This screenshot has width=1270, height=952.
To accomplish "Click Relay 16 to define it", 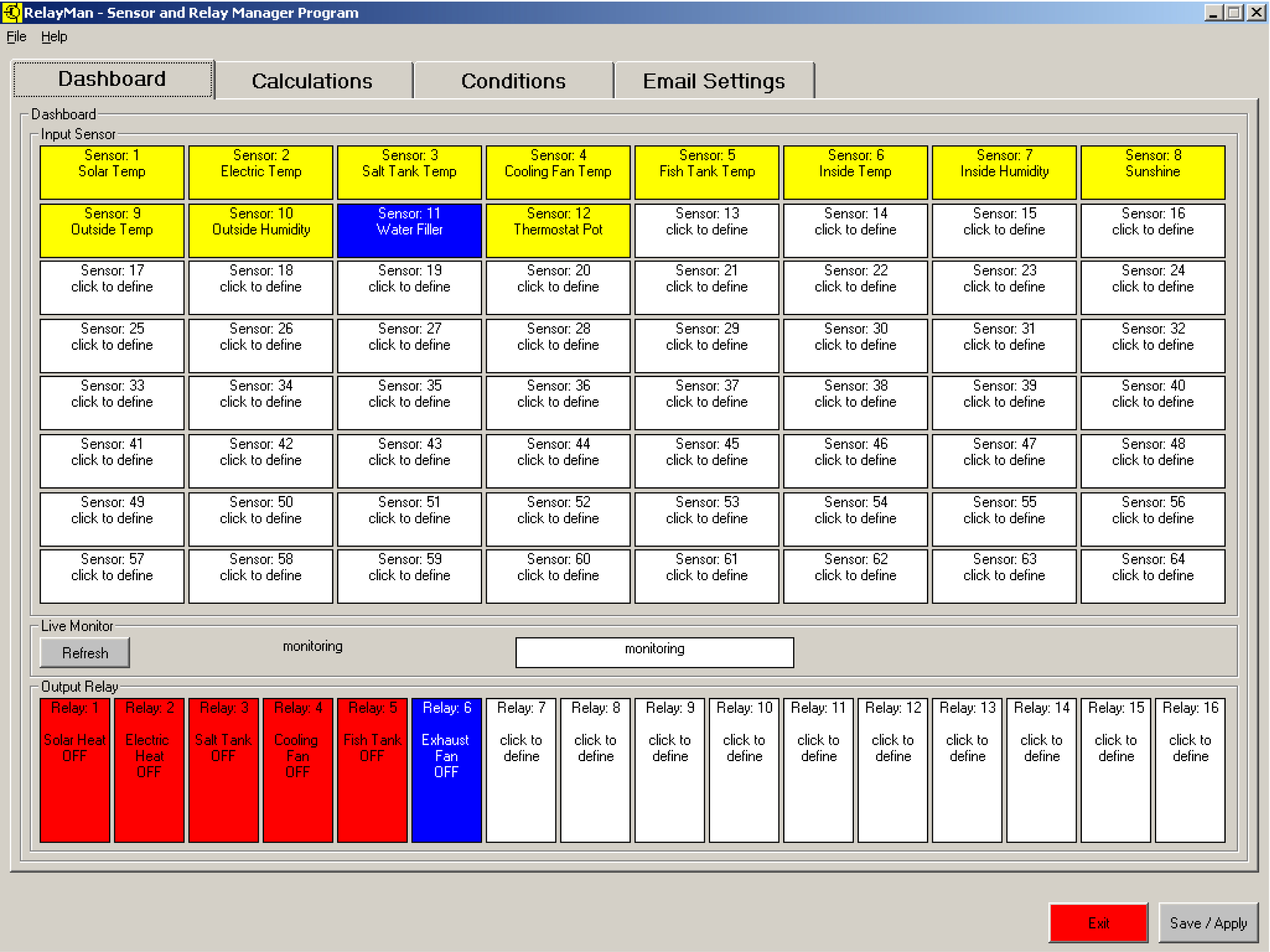I will pyautogui.click(x=1190, y=770).
